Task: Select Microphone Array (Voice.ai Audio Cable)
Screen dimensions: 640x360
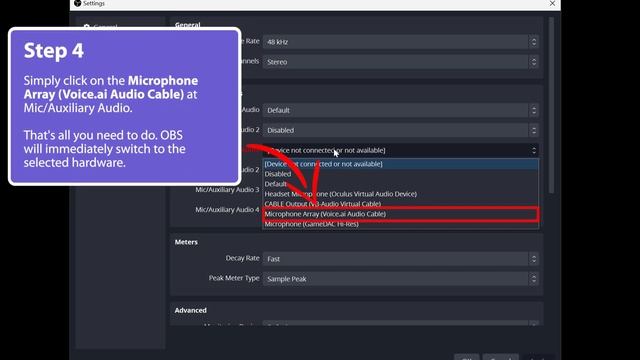Action: (400, 214)
